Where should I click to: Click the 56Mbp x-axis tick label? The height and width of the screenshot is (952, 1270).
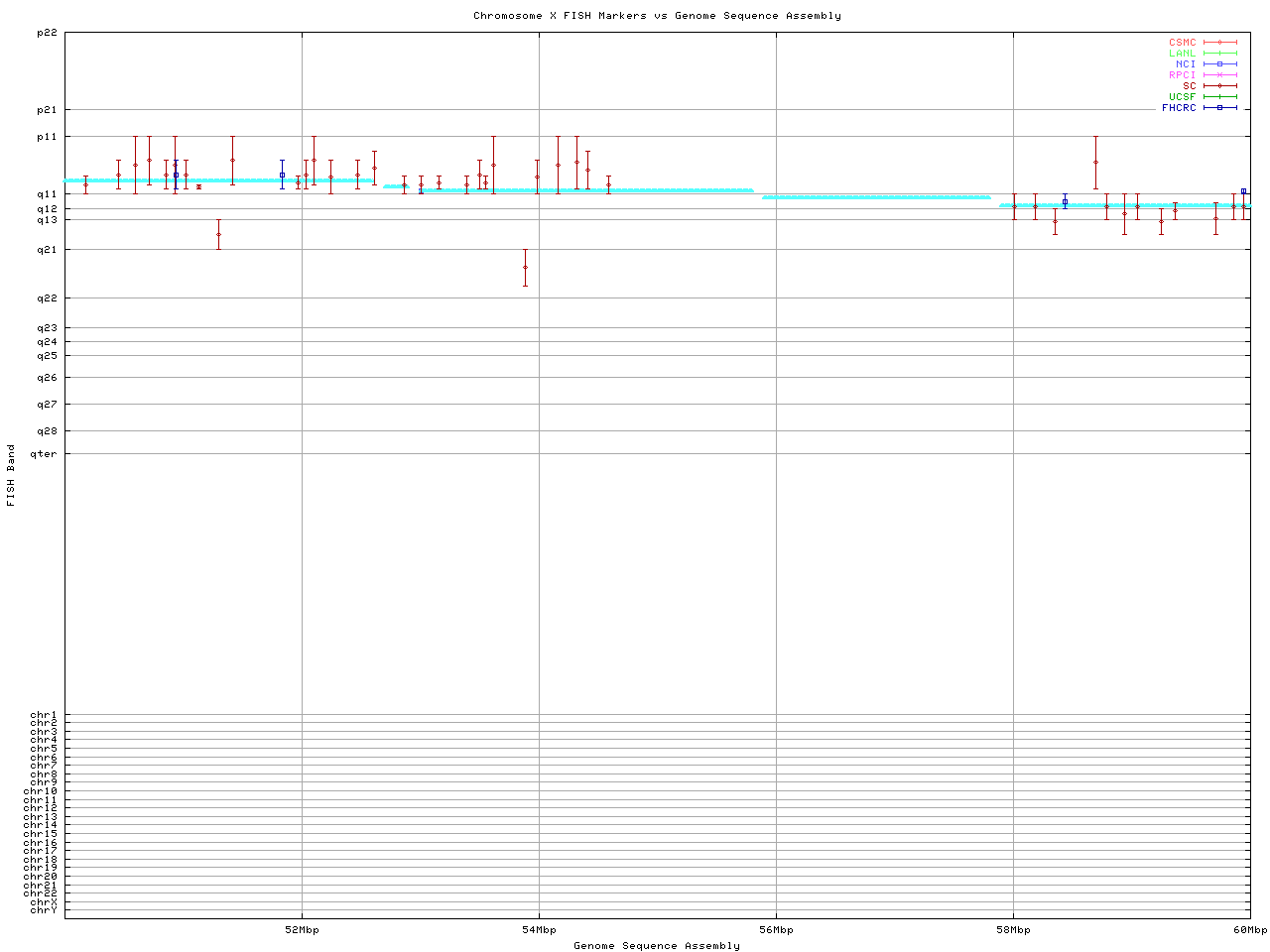(x=776, y=930)
